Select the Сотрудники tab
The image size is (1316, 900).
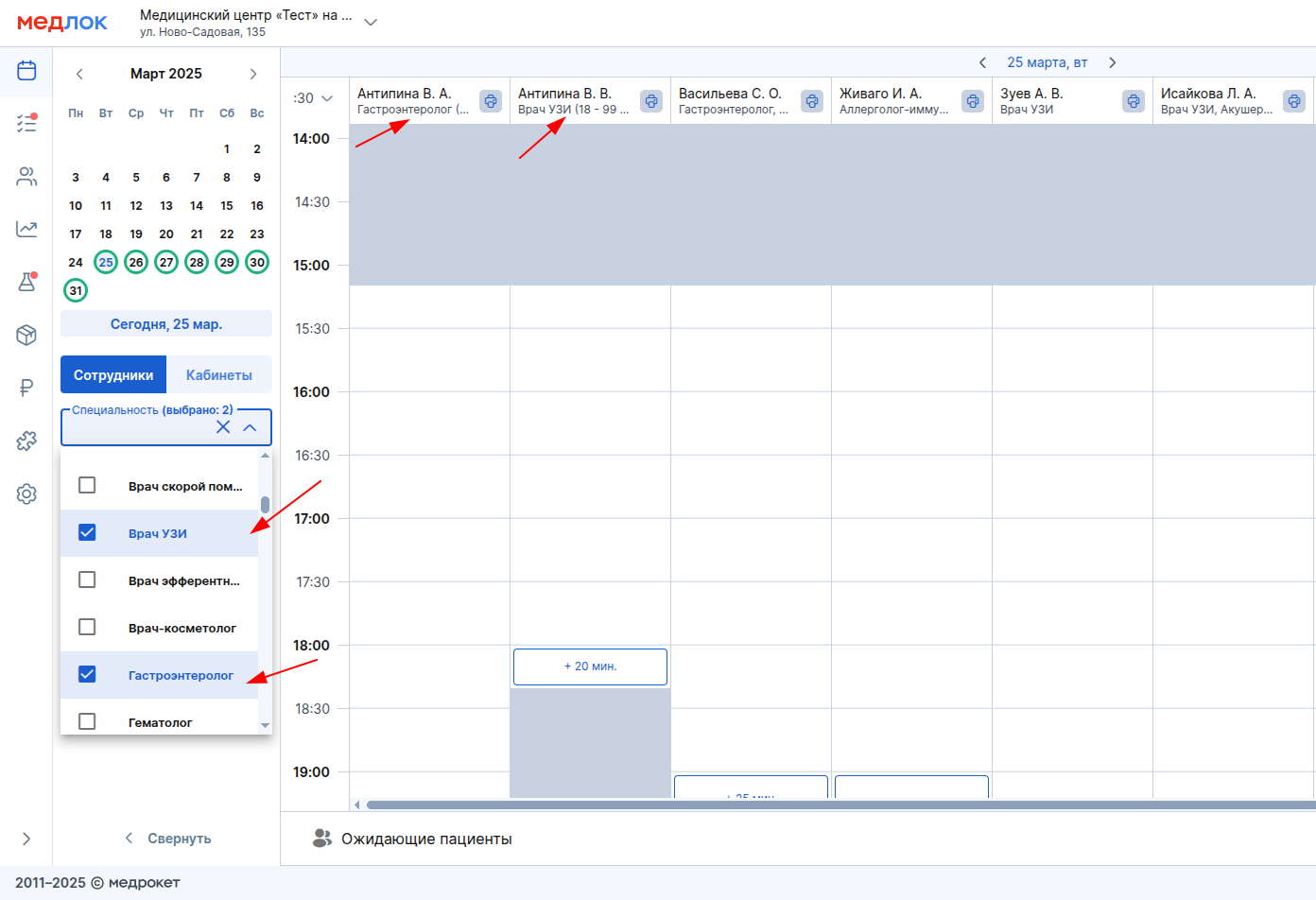click(113, 374)
